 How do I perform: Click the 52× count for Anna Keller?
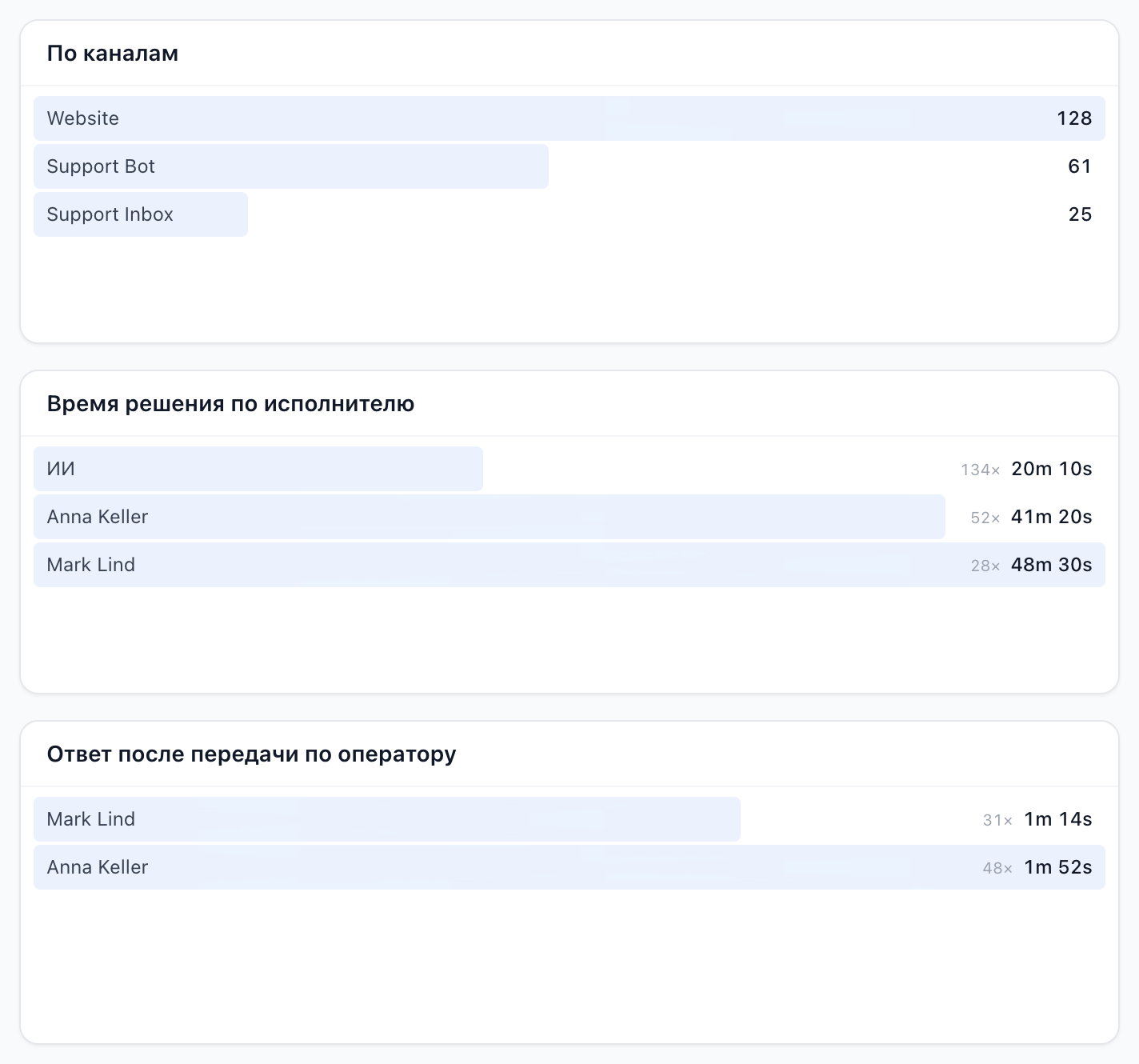(985, 518)
